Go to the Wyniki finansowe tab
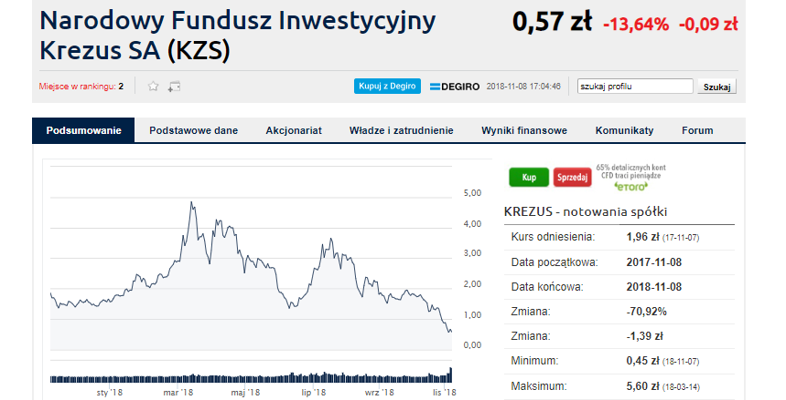Screen dimensions: 786x400 click(x=524, y=130)
